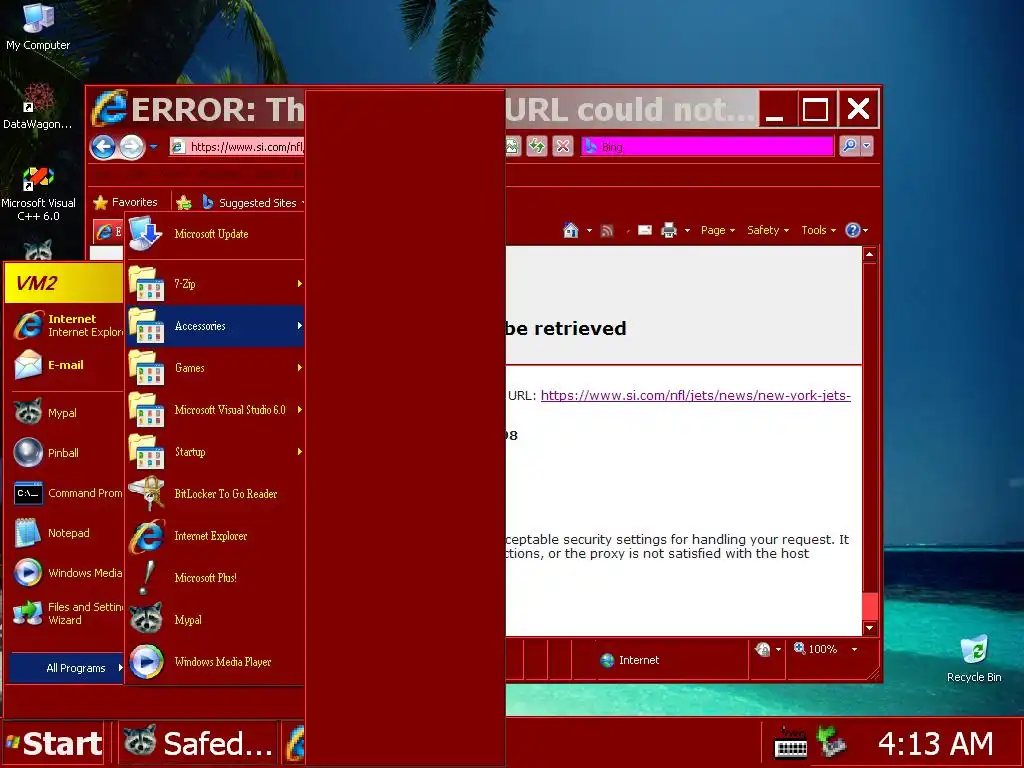Click the network tray icon

click(x=831, y=743)
